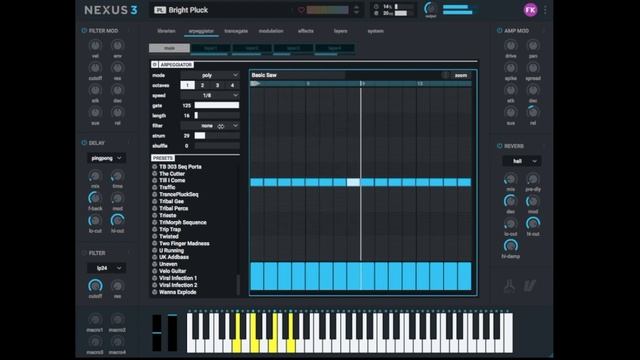This screenshot has width=640, height=360.
Task: Turn the Amp Mod spread knob
Action: (533, 68)
